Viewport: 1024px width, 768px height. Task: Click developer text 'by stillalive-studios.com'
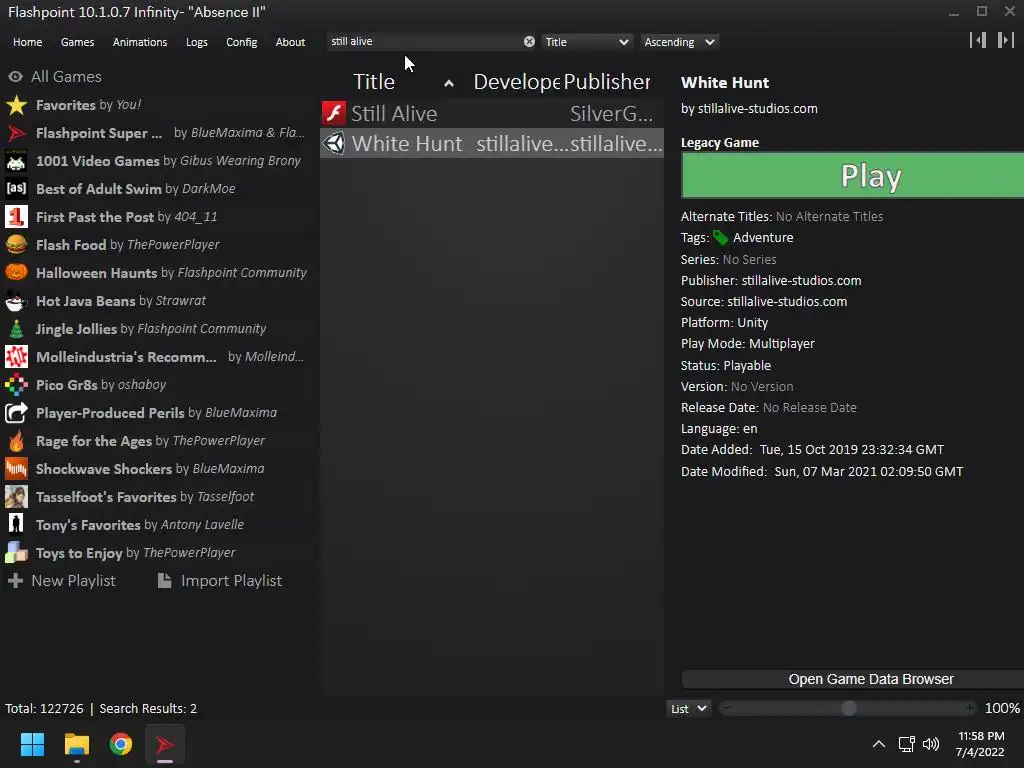pos(749,108)
